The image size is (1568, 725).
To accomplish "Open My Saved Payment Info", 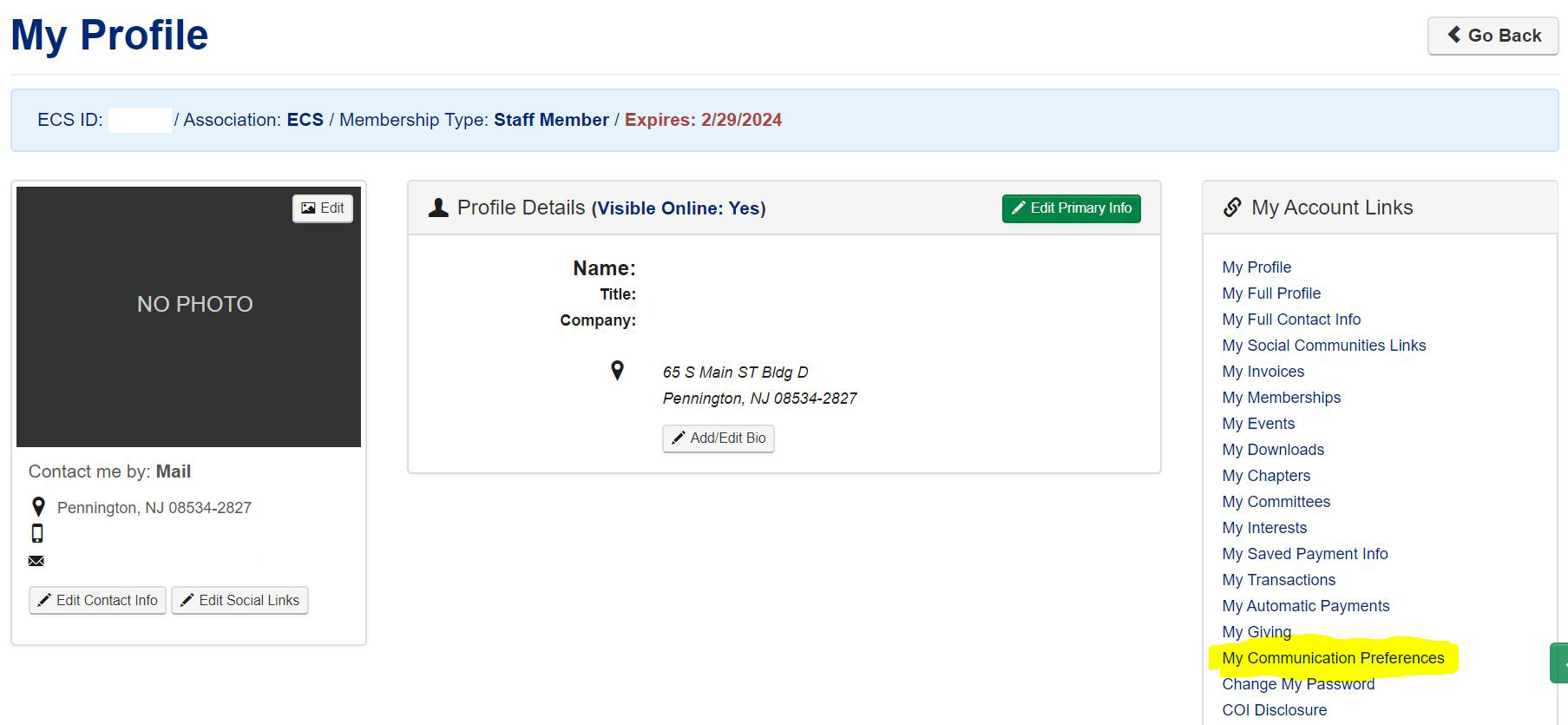I will click(1305, 554).
